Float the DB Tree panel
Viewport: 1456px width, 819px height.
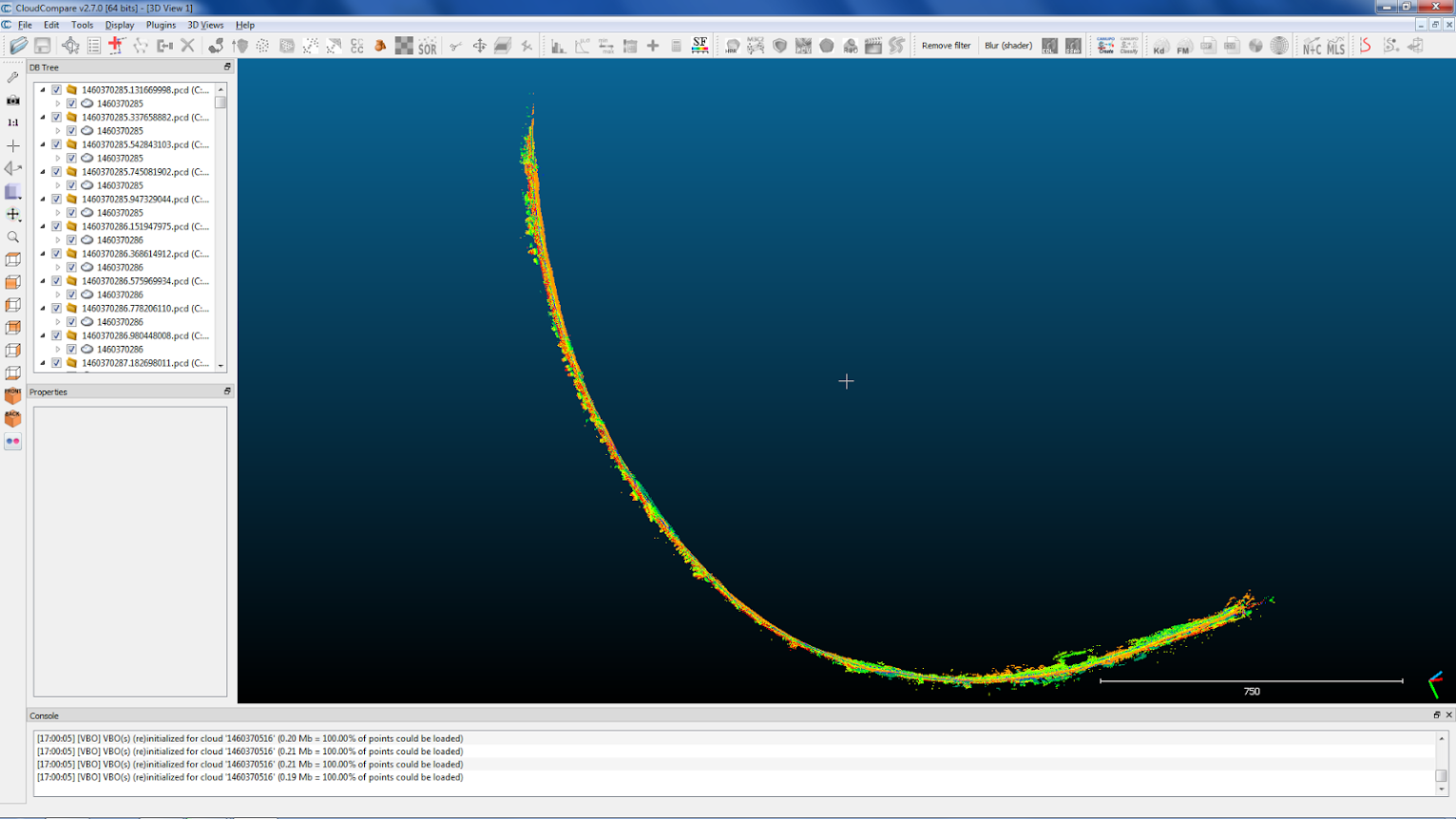(x=227, y=67)
